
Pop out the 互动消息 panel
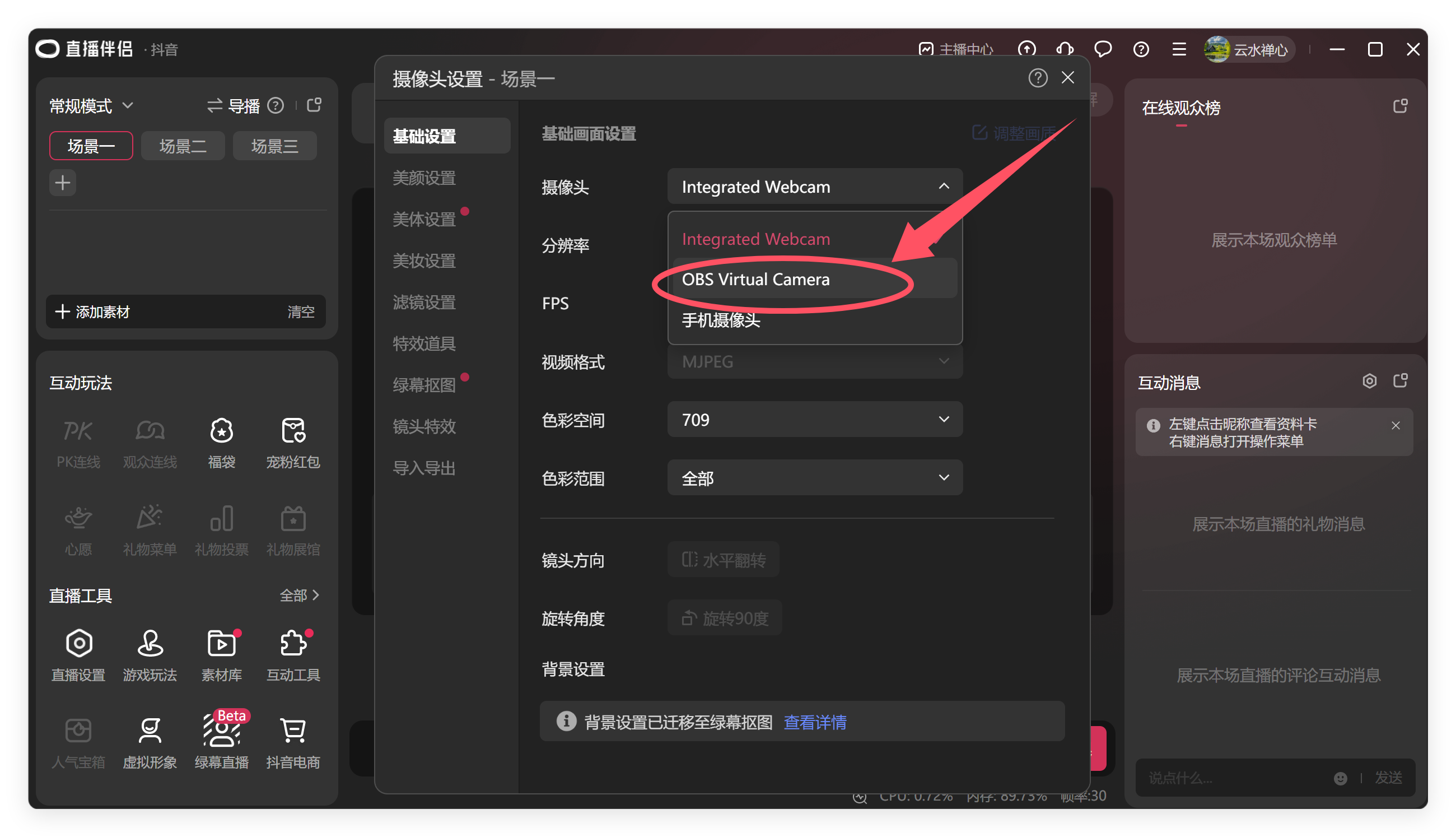pyautogui.click(x=1400, y=380)
